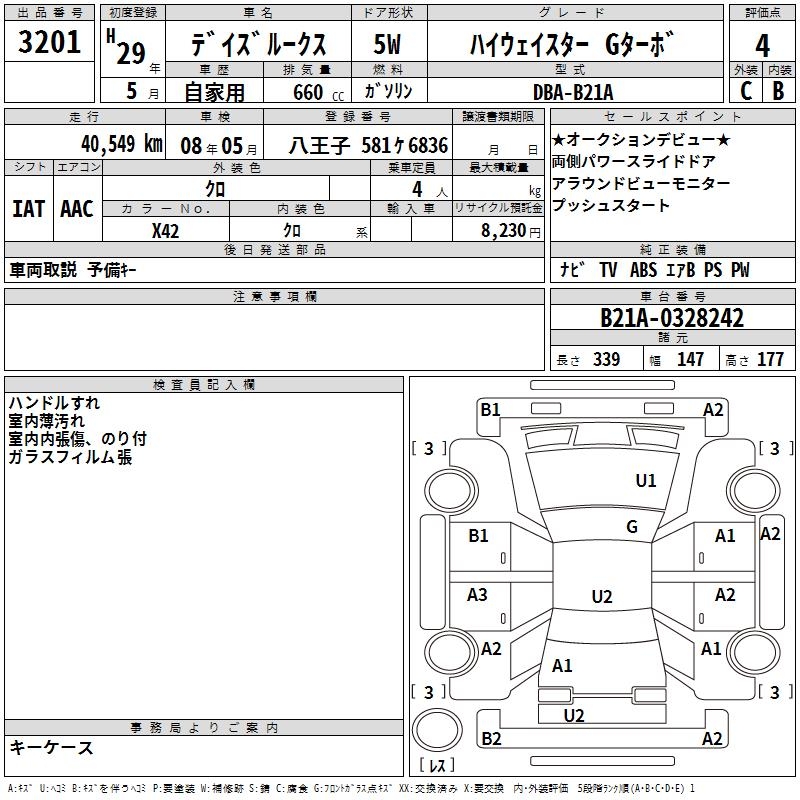Select registration number 八王子 581ケ6836
The image size is (800, 800).
click(368, 146)
